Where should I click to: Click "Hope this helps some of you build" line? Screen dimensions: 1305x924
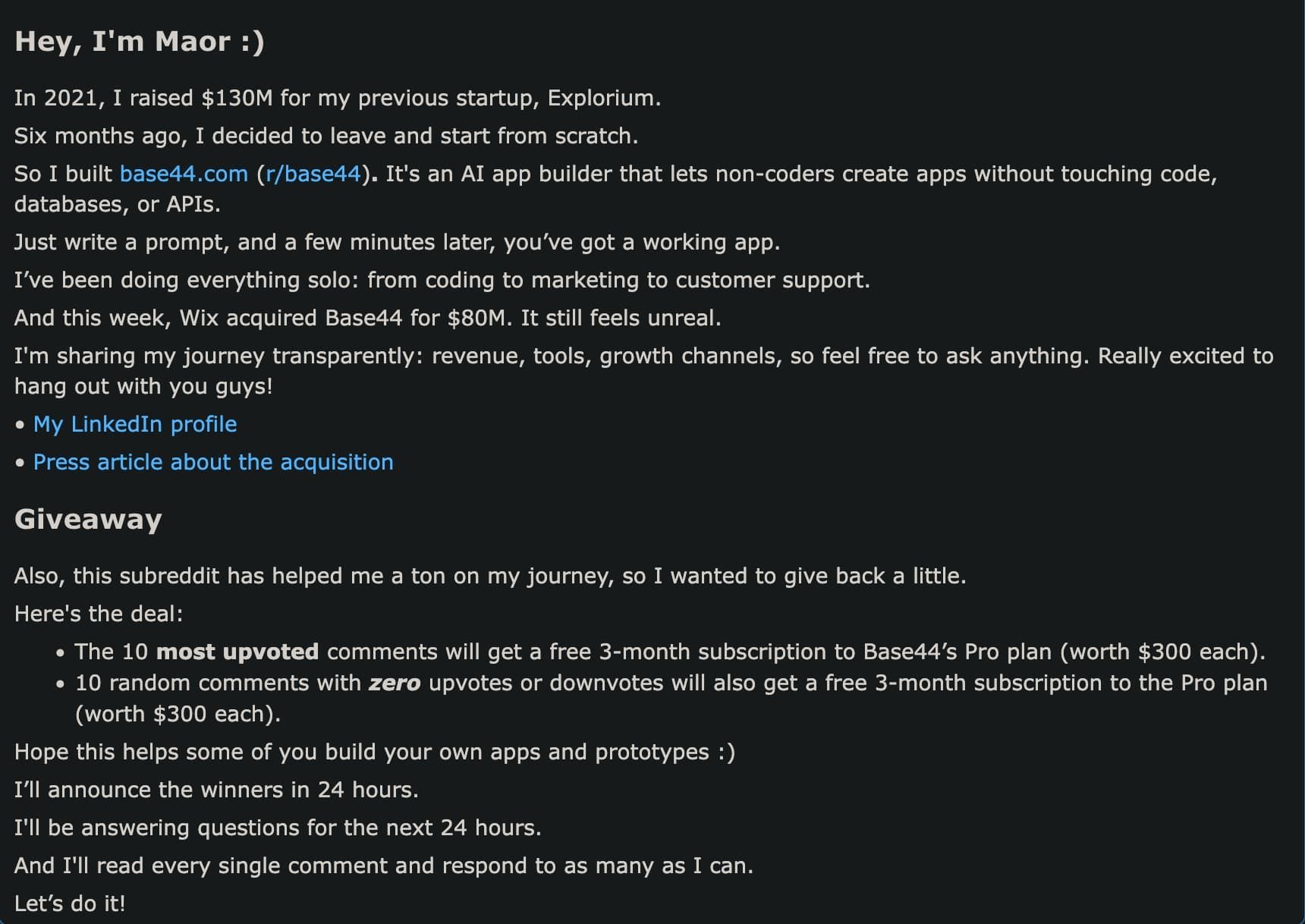(x=375, y=752)
